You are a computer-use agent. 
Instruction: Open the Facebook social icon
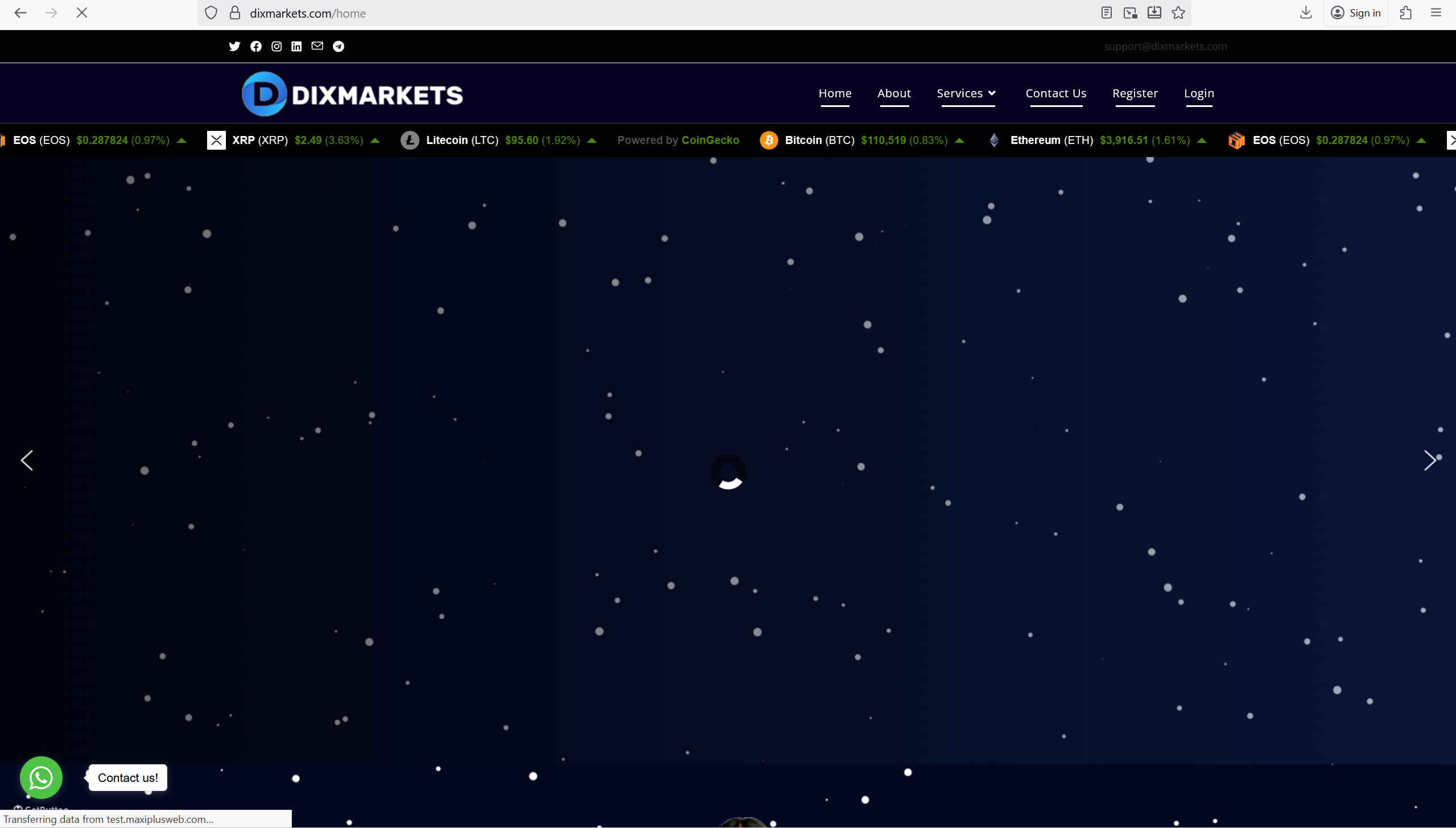256,46
